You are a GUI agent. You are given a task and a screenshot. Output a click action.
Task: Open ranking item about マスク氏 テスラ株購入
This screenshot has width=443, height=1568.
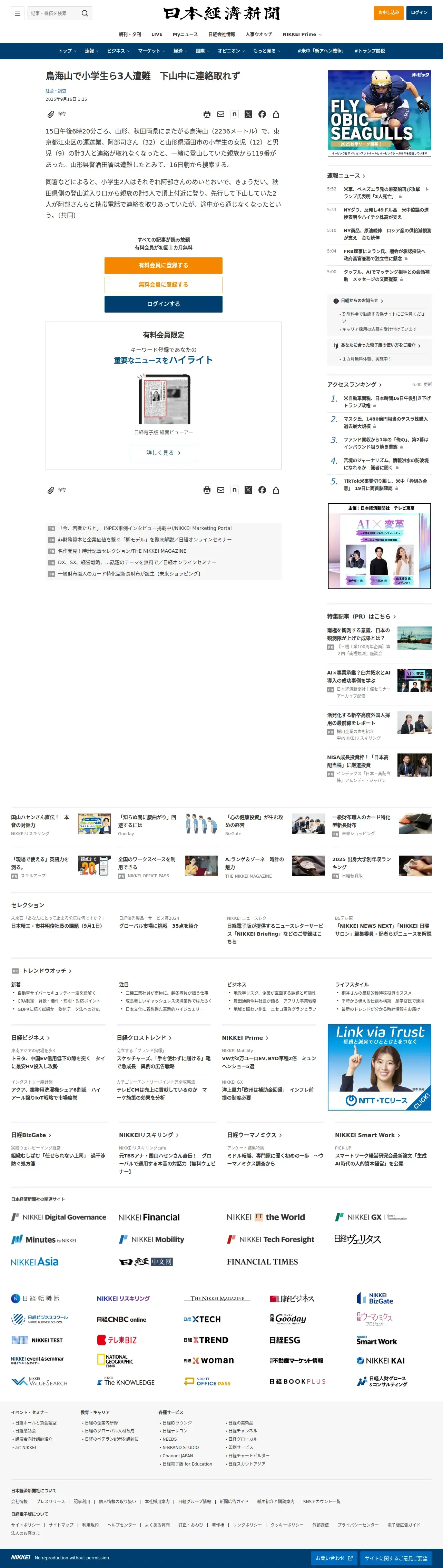click(386, 422)
